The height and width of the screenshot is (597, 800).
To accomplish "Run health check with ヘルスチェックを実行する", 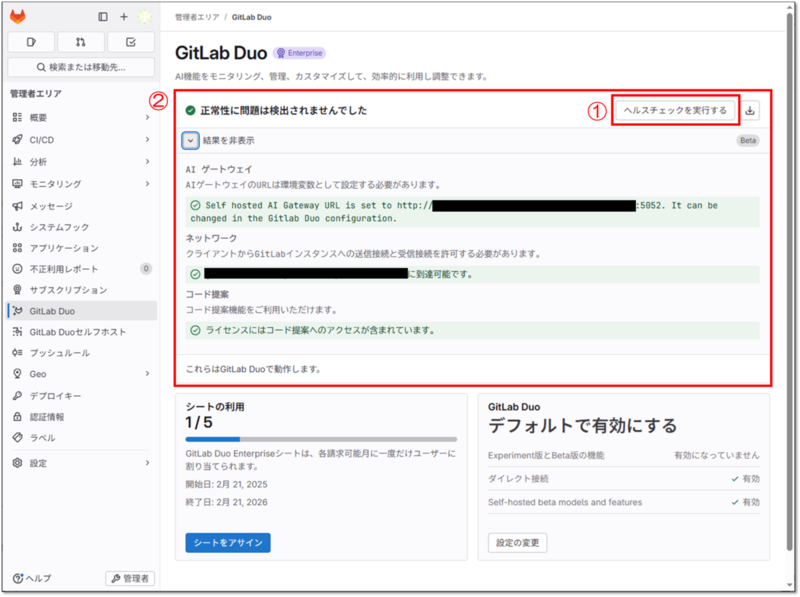I will click(x=675, y=110).
